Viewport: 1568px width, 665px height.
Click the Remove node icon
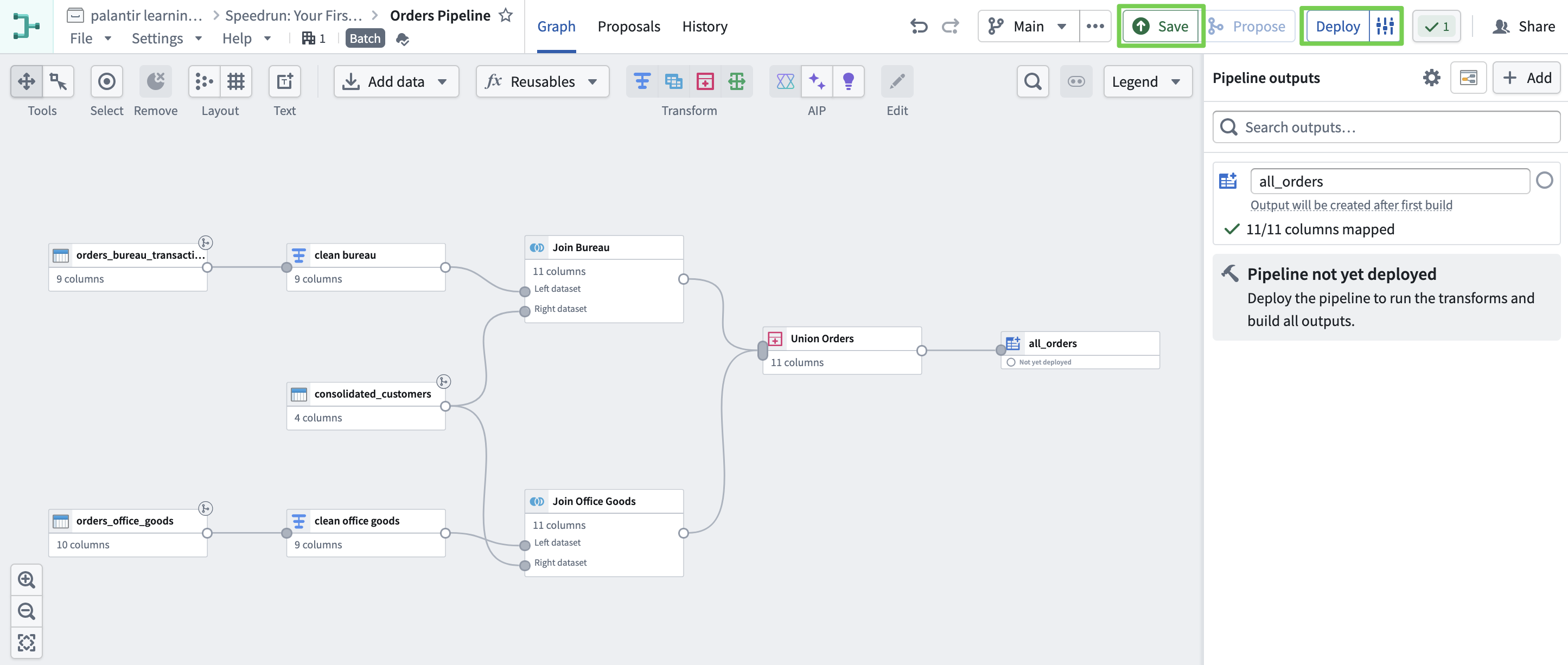point(156,81)
